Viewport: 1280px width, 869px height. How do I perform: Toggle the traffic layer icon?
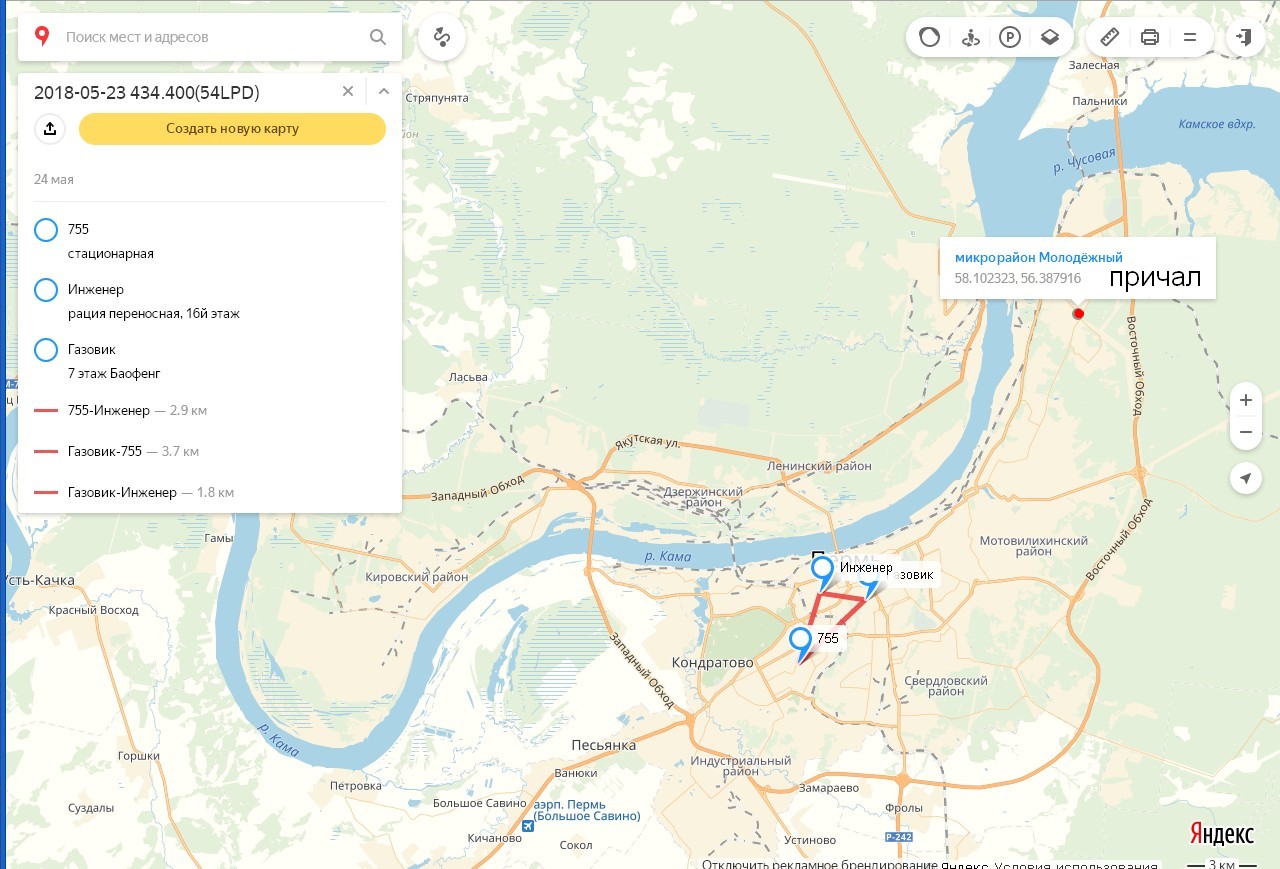pos(930,38)
